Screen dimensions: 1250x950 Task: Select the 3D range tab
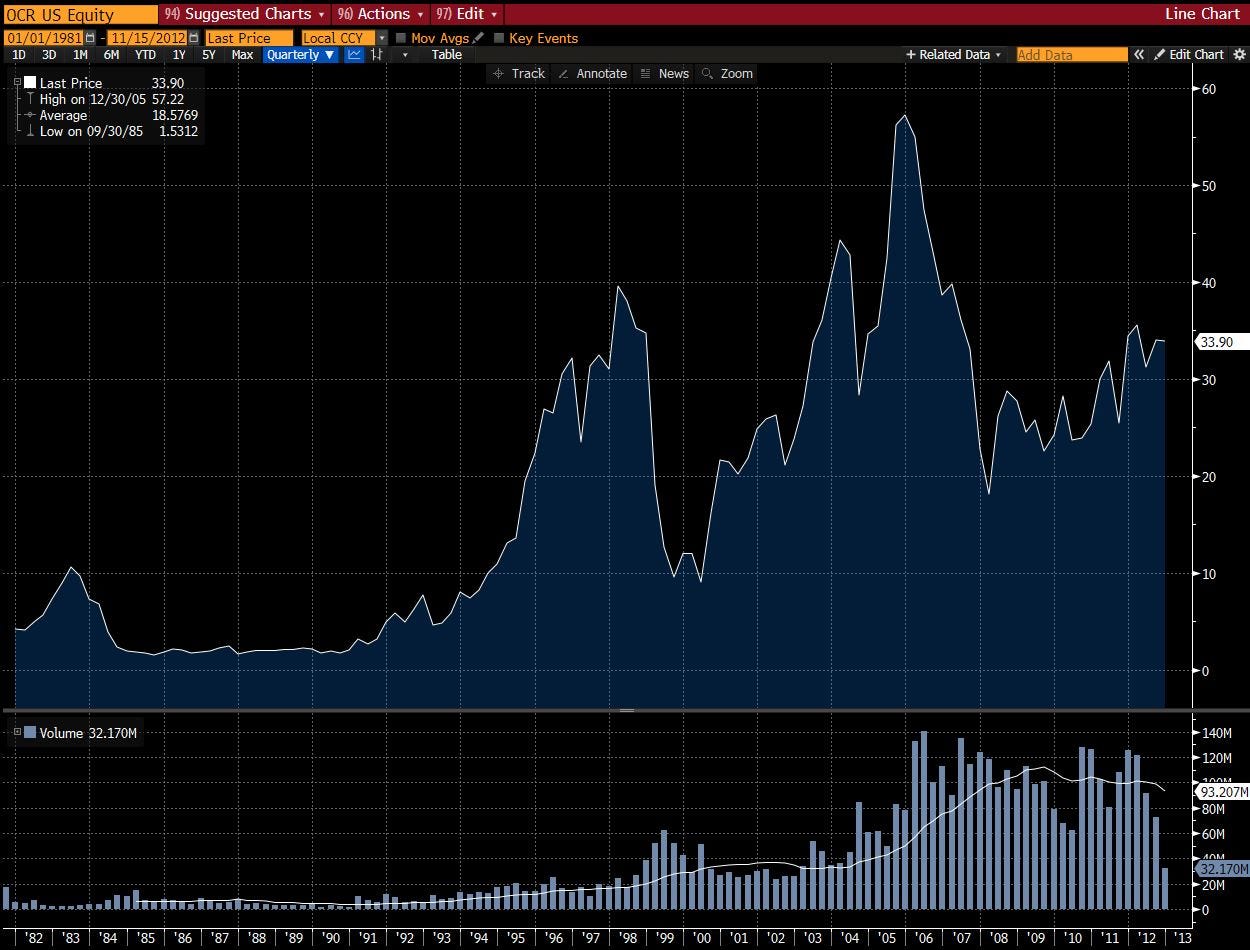(x=49, y=54)
